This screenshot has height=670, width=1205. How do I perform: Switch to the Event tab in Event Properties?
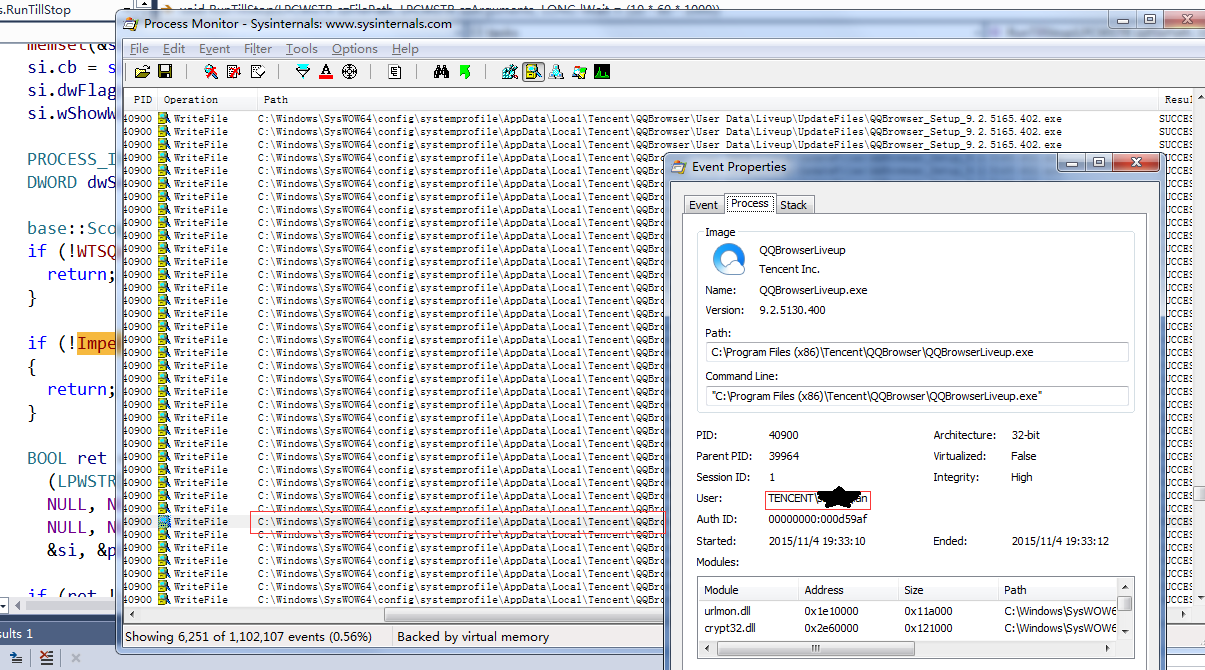click(x=704, y=205)
